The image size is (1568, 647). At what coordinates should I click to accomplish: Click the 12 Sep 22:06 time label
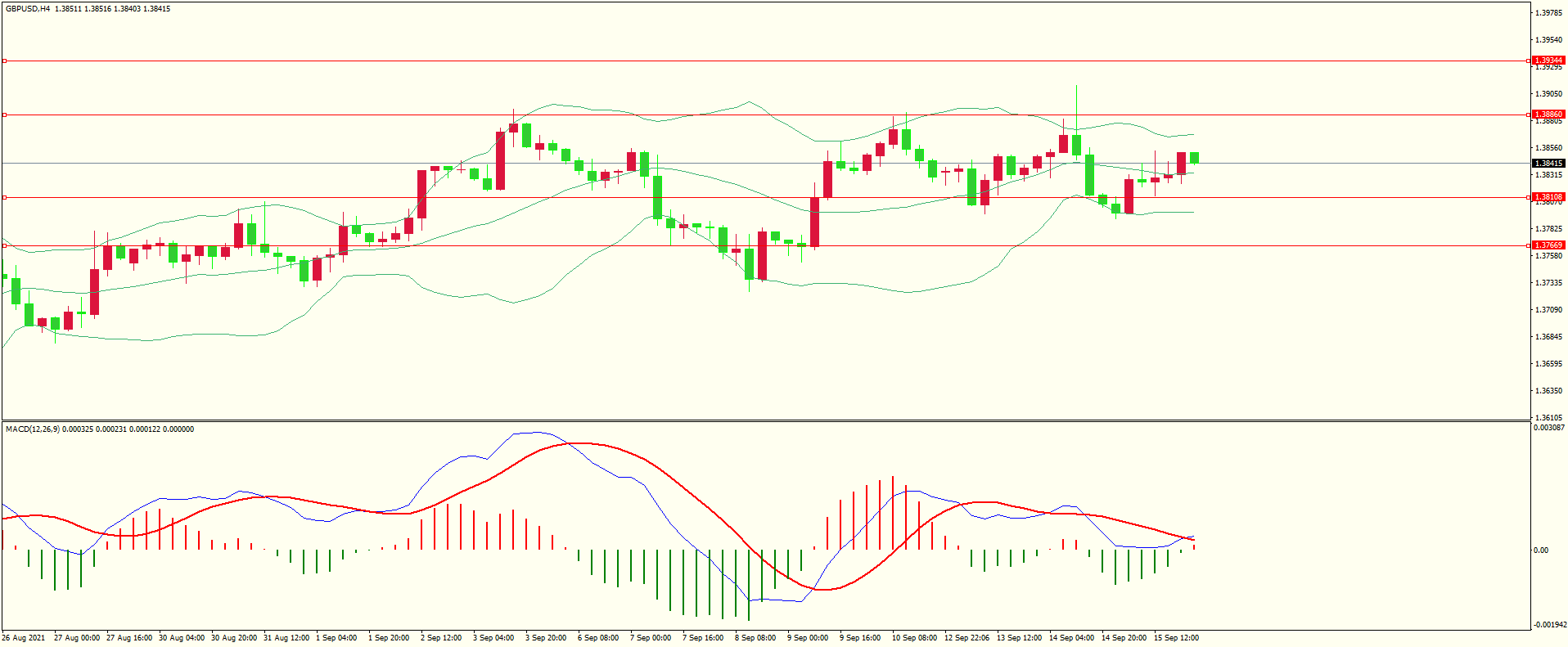(966, 638)
